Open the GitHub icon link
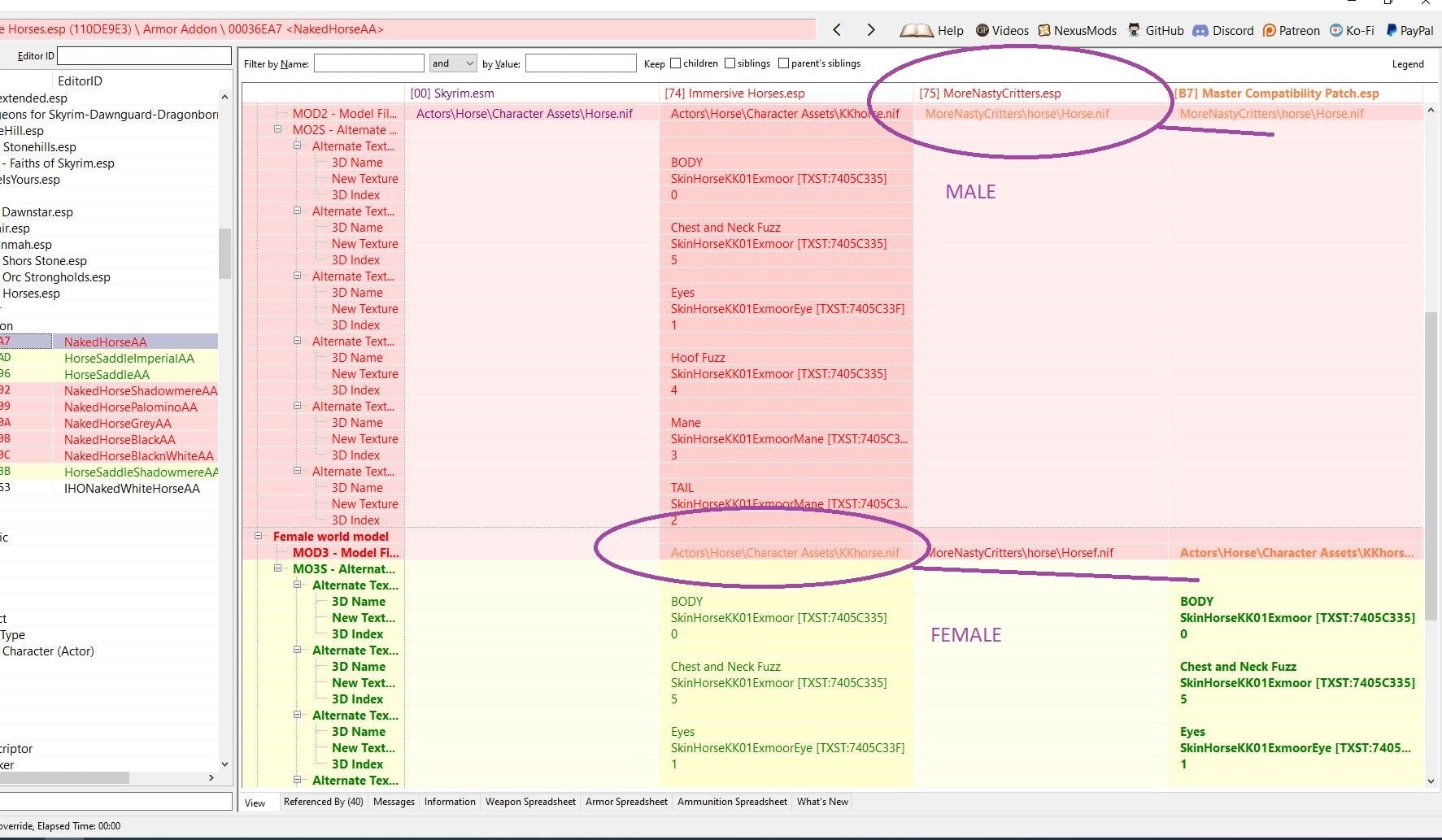Image resolution: width=1442 pixels, height=840 pixels. [x=1134, y=30]
